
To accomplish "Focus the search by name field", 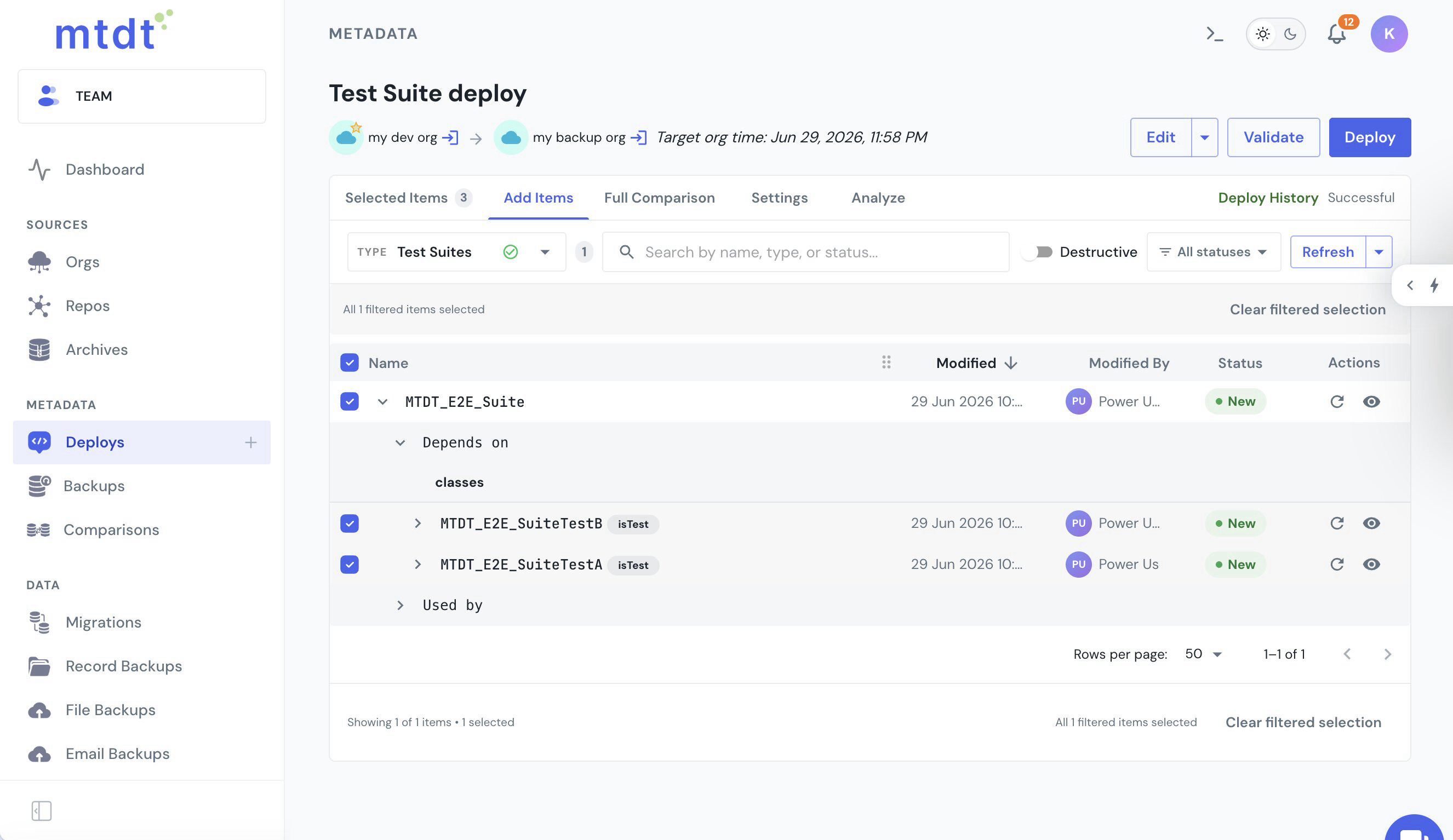I will [805, 252].
